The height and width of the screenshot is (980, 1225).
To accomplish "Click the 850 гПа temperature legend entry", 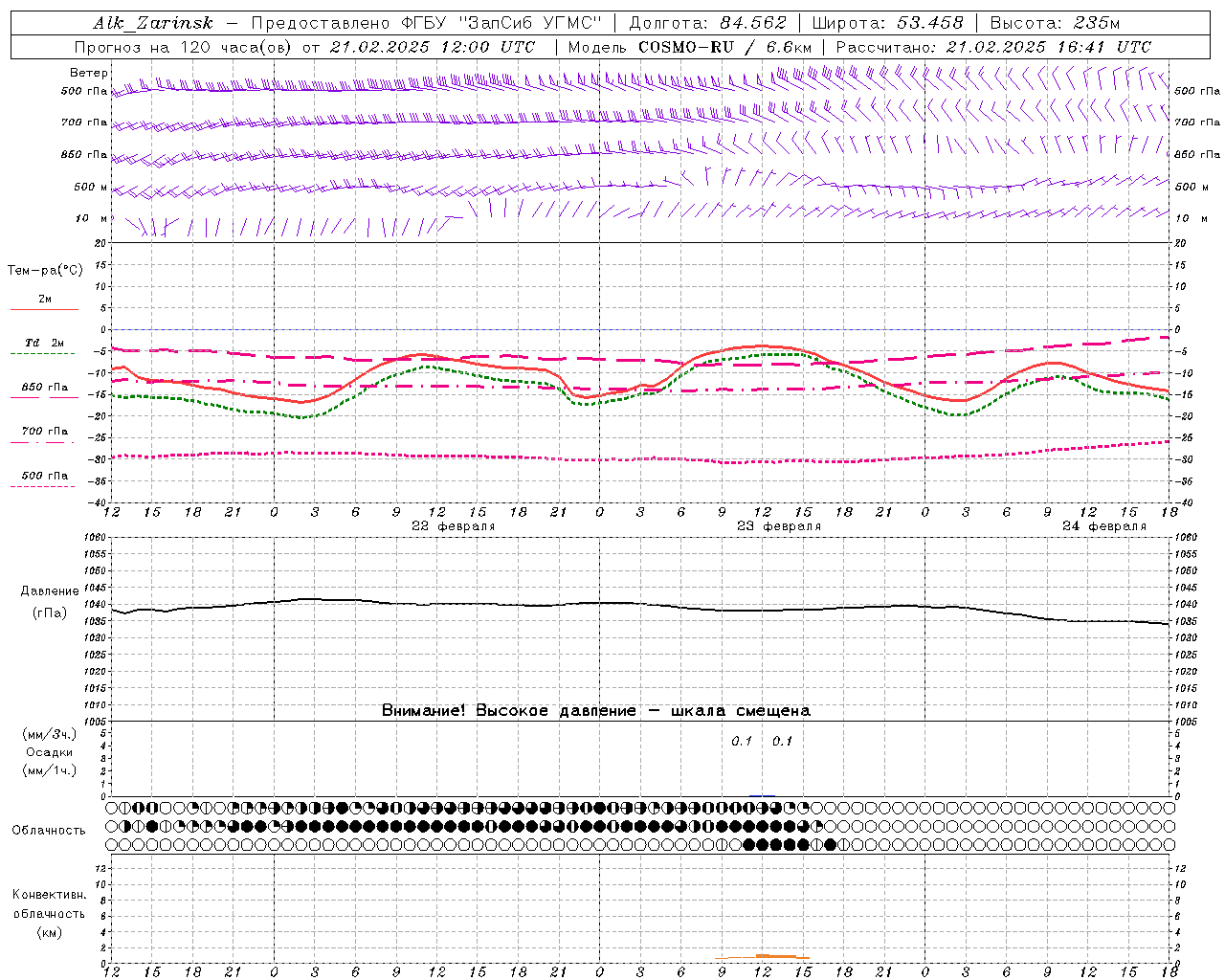I will [44, 388].
